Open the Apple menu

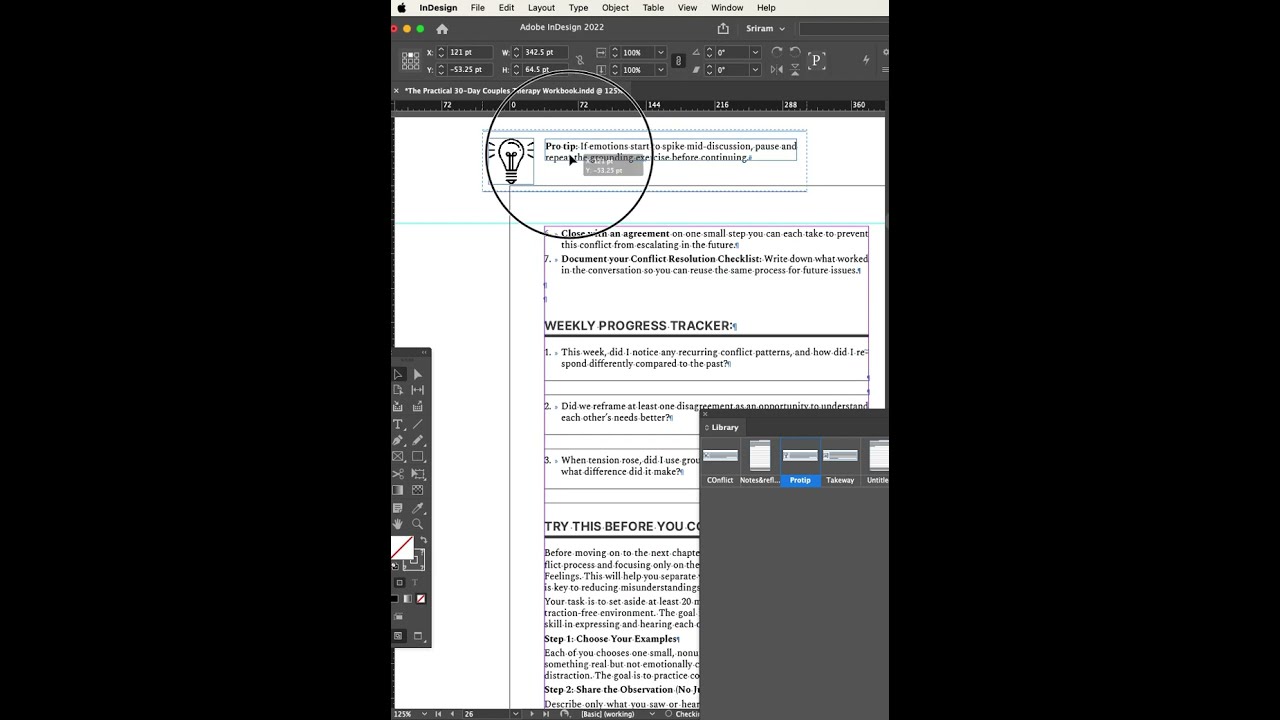click(x=402, y=8)
